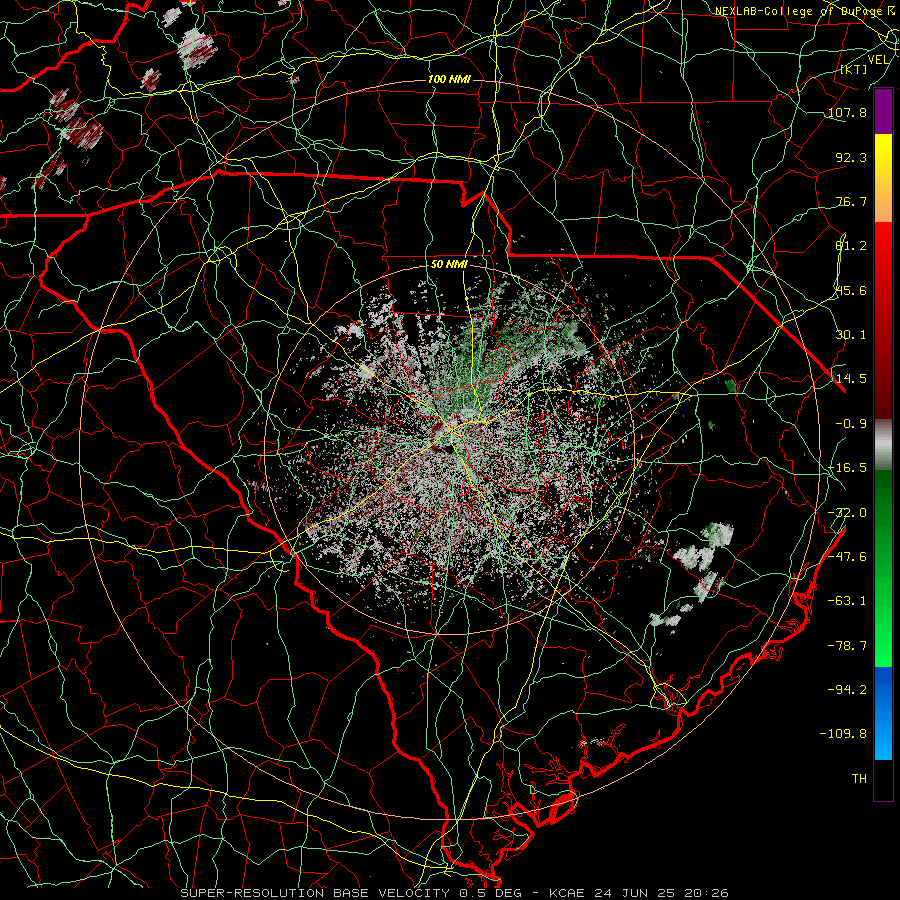Click the -16.5 legend value

click(847, 468)
